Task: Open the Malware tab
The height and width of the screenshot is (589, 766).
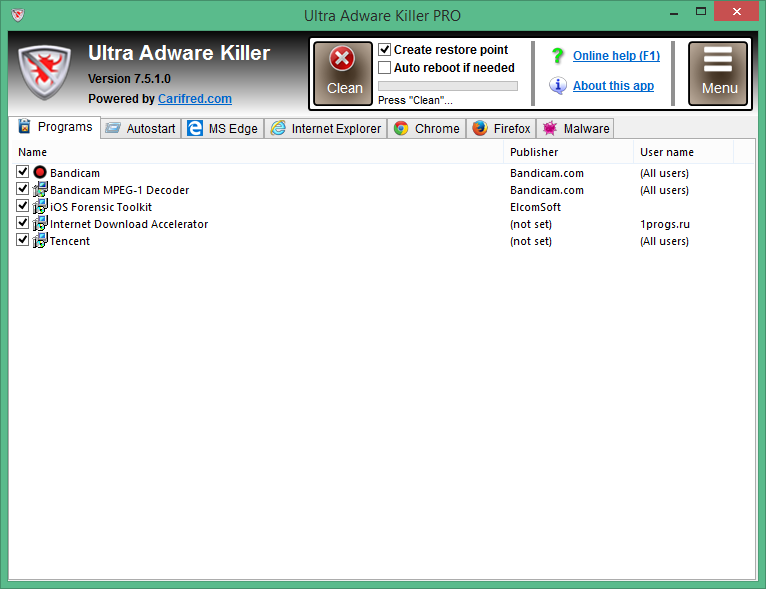Action: click(x=575, y=129)
